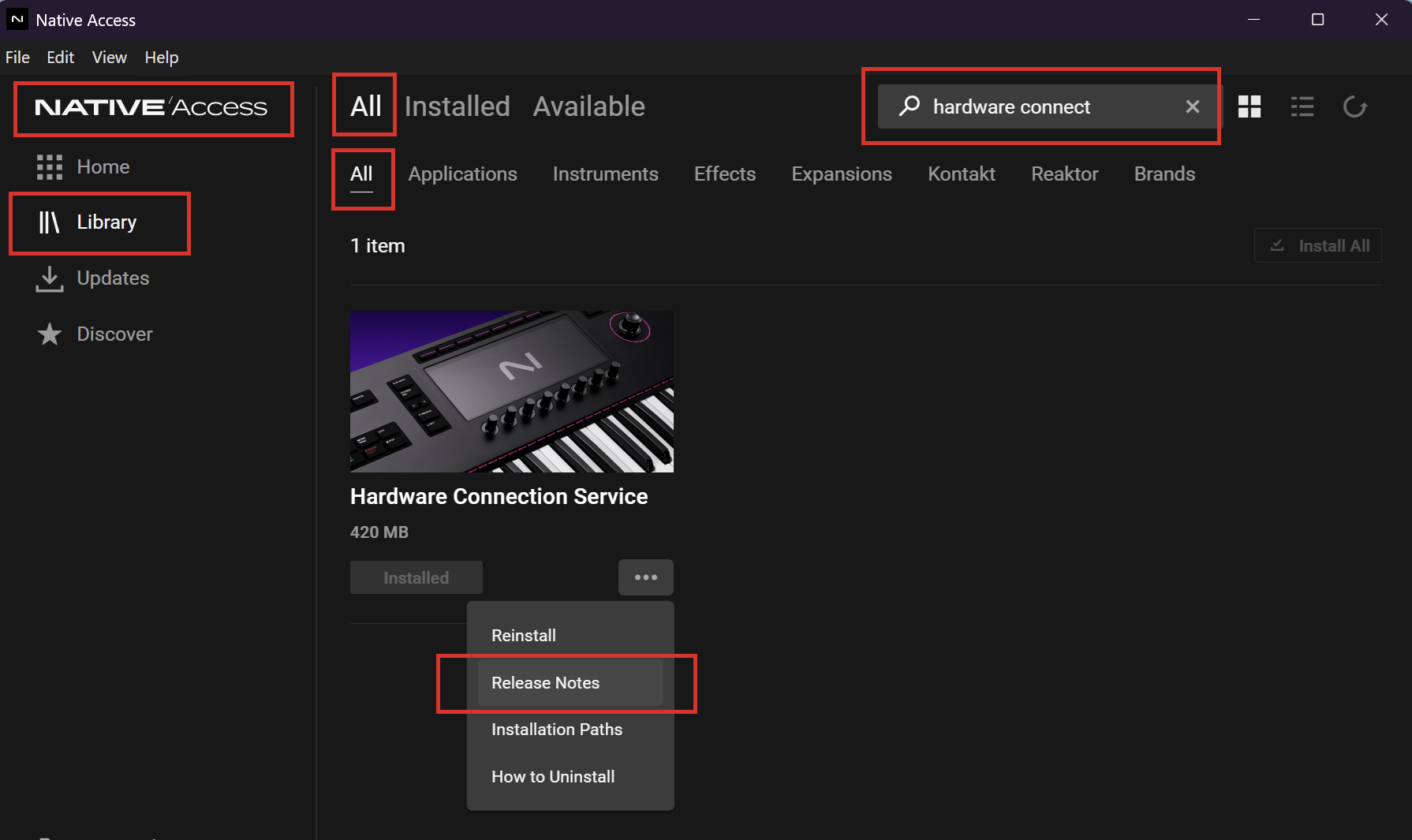Click the Updates download icon
The height and width of the screenshot is (840, 1412).
[50, 278]
